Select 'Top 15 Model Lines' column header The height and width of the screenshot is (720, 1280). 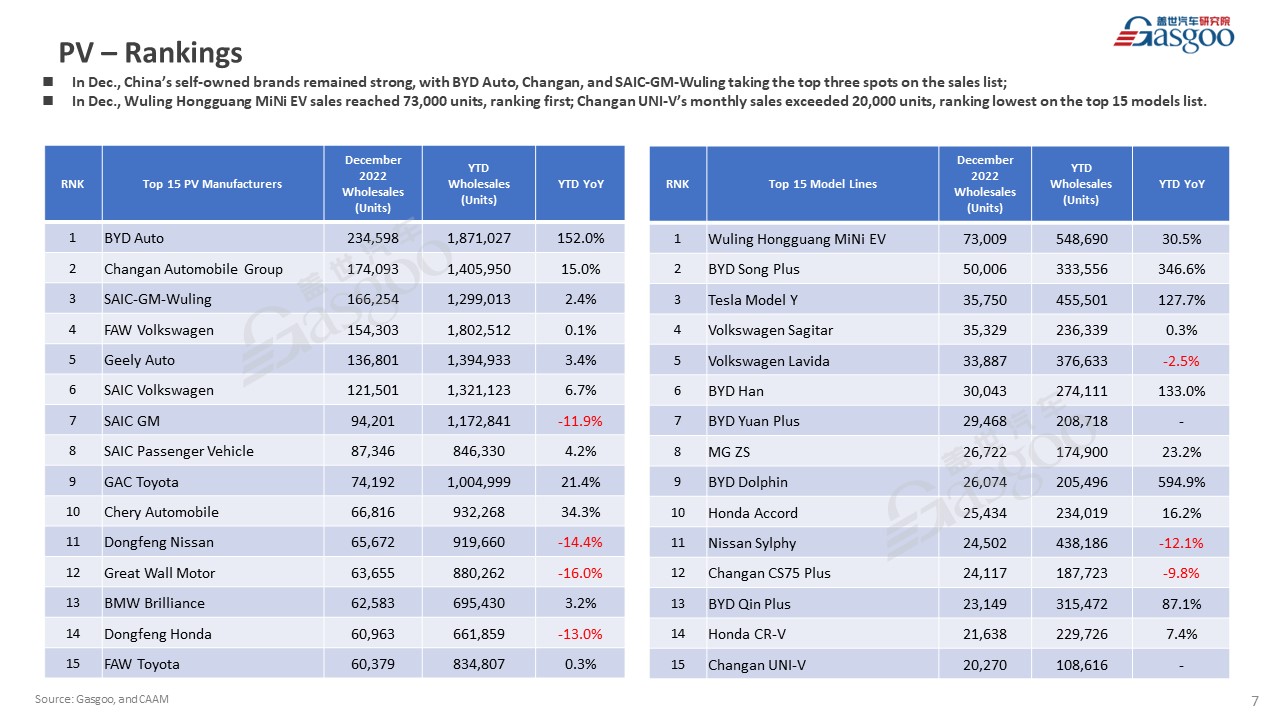[x=822, y=184]
